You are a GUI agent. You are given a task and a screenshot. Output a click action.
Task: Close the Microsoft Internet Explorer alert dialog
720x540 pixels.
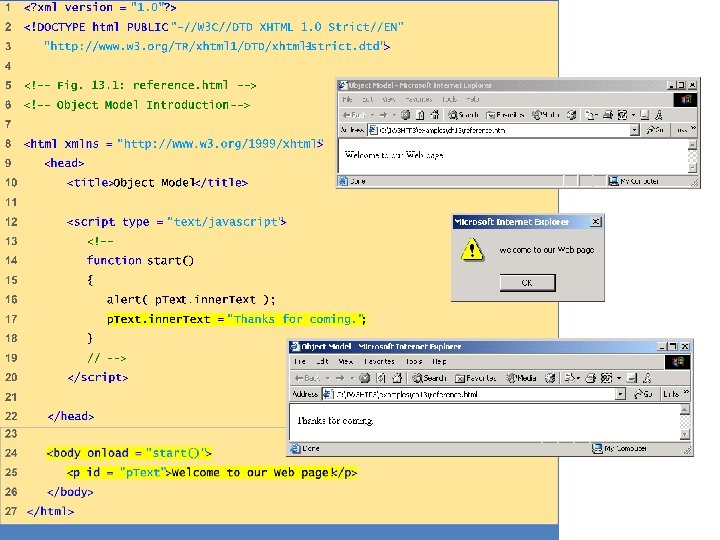coord(596,222)
